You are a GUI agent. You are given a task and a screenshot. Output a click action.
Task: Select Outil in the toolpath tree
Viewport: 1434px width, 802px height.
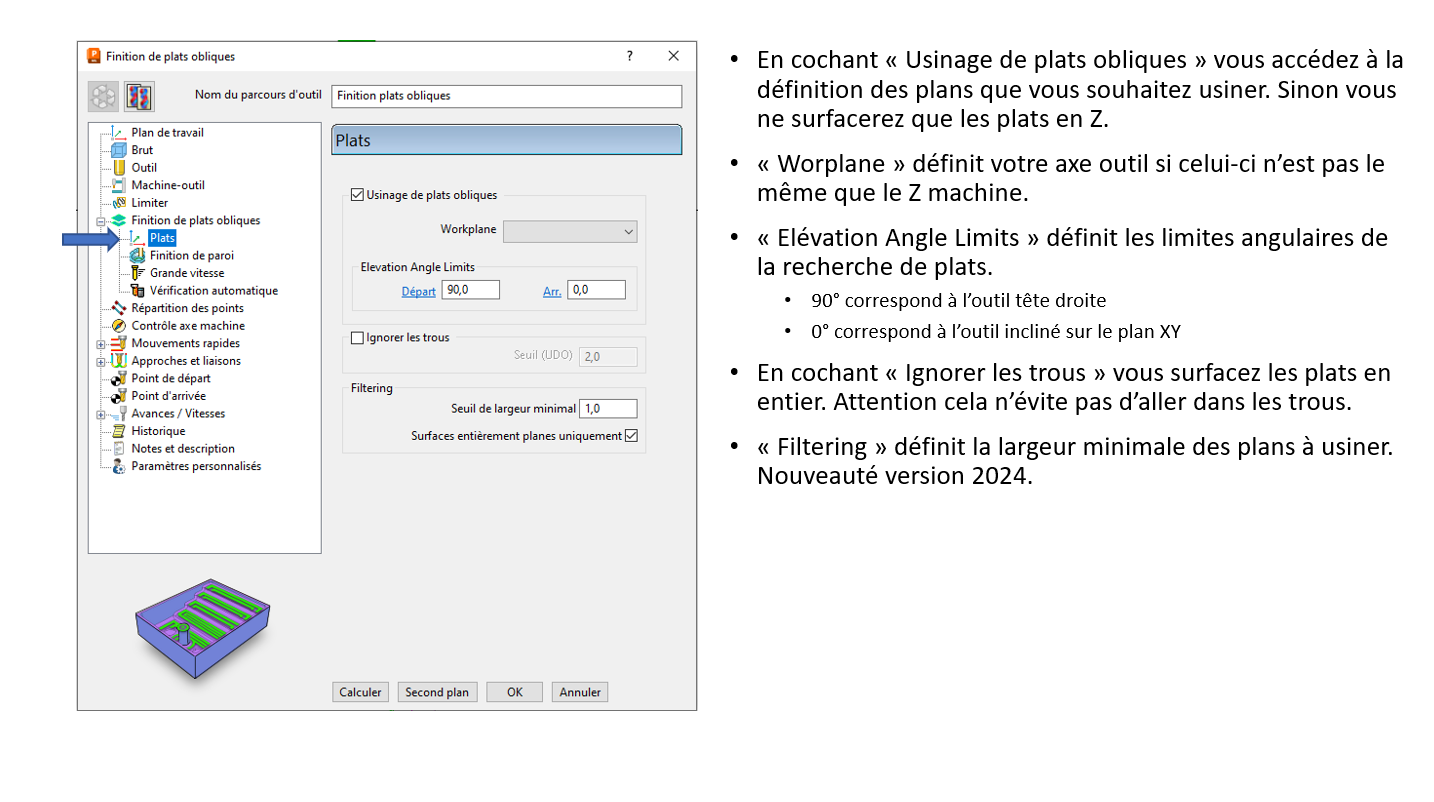(143, 167)
